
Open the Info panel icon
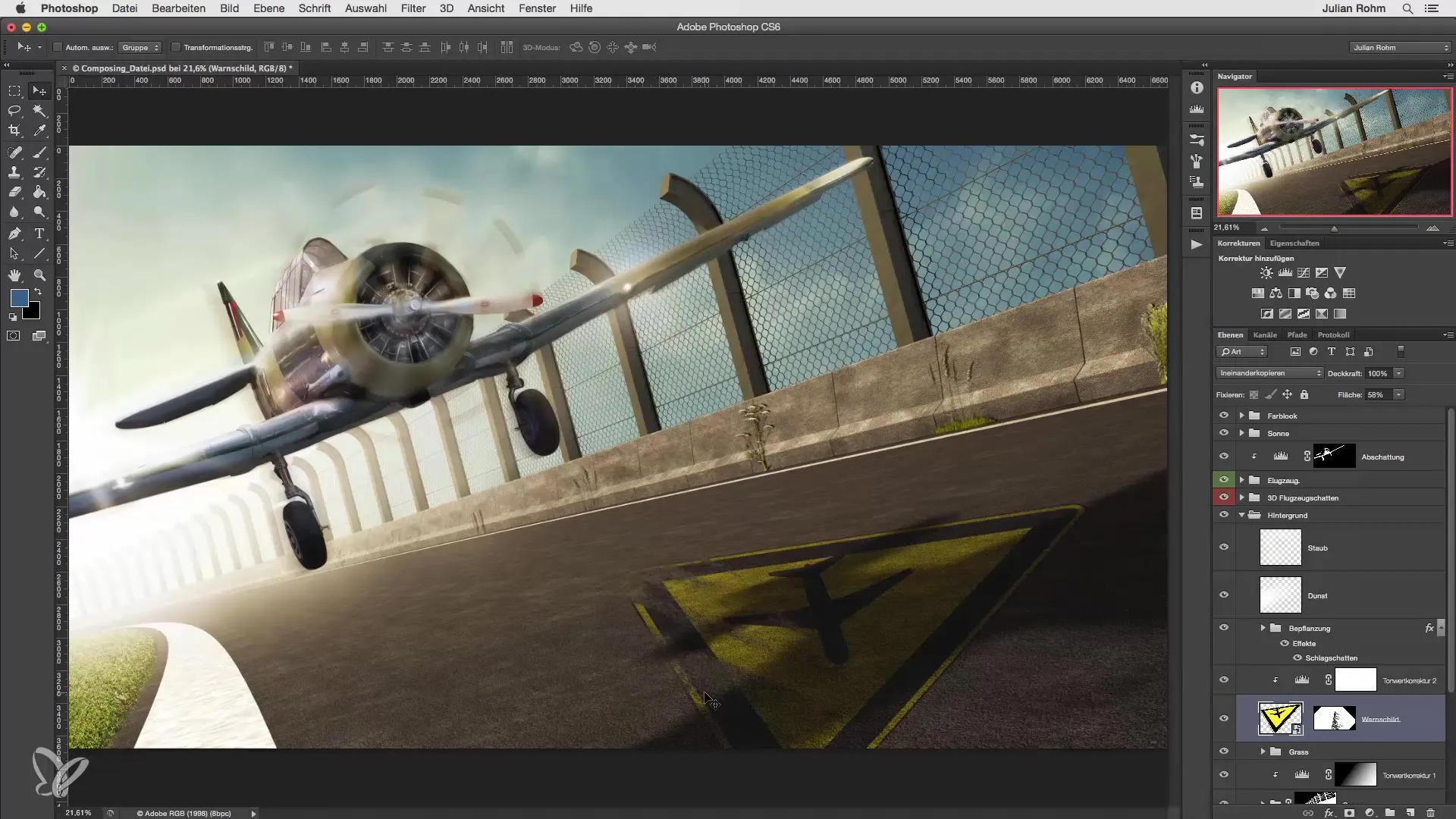coord(1197,88)
